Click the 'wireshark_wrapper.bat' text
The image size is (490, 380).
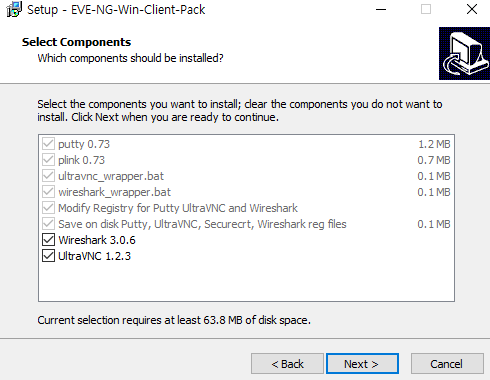(115, 192)
